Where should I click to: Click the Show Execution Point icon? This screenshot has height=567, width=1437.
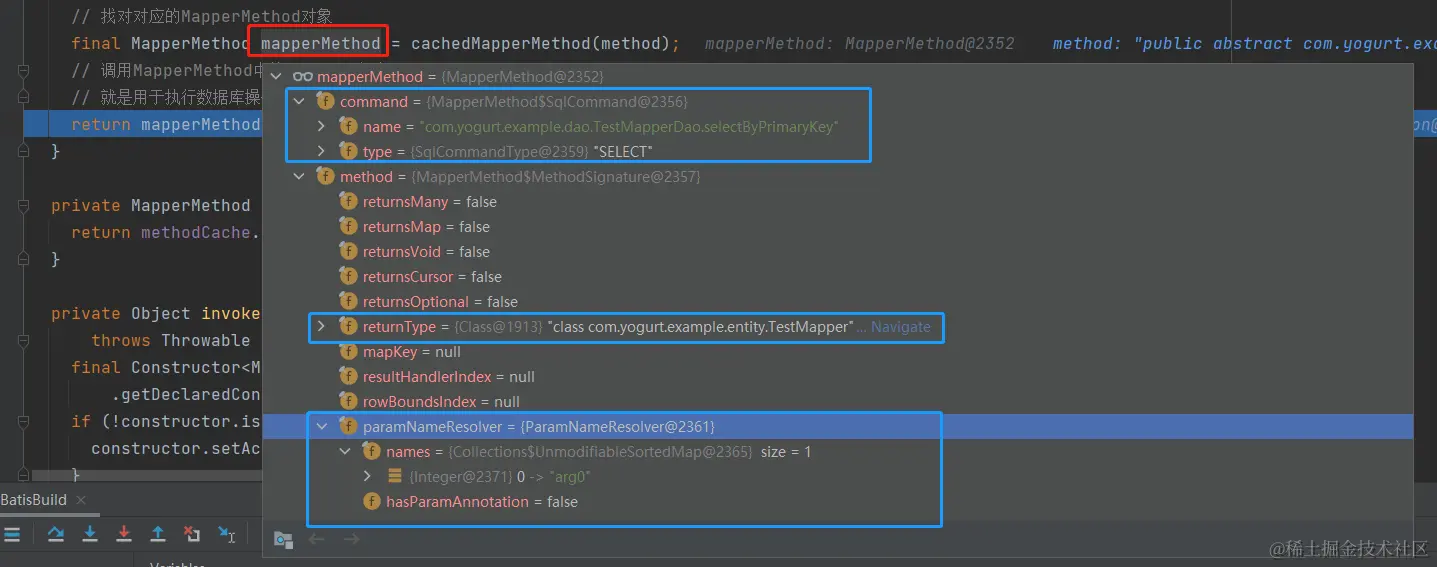(12, 535)
